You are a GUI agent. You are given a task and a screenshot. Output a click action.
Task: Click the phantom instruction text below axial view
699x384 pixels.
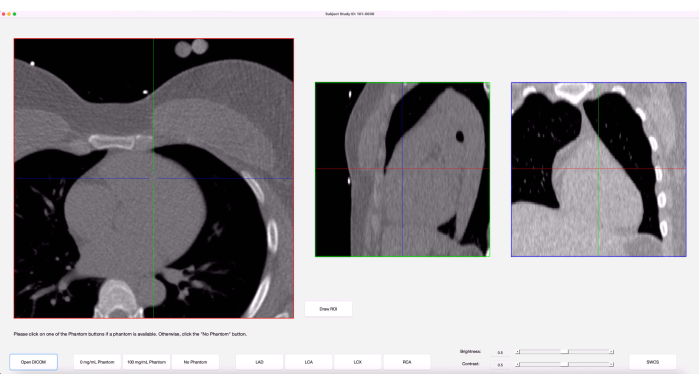130,334
